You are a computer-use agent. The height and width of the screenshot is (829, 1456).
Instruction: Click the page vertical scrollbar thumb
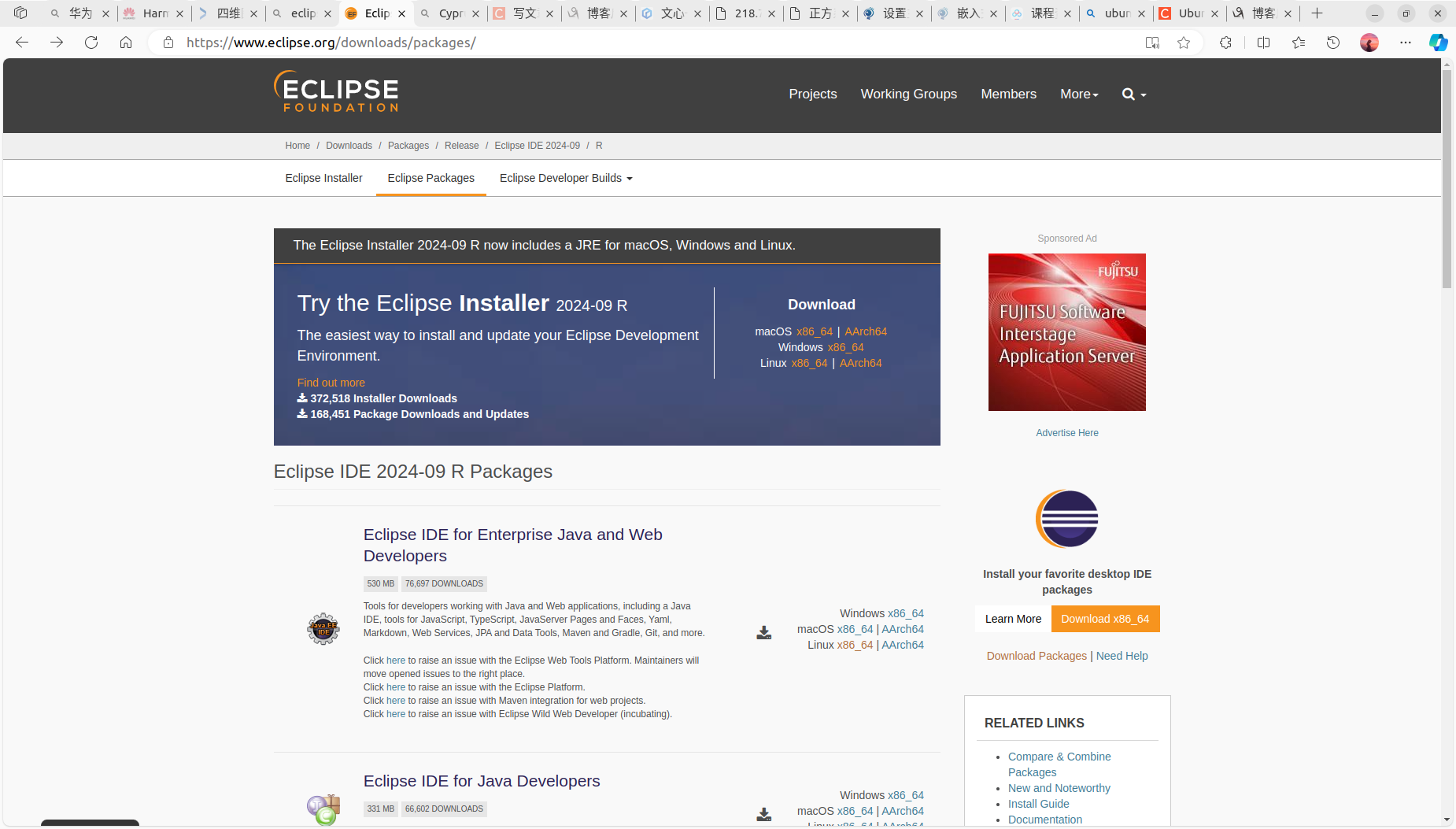coord(1447,179)
